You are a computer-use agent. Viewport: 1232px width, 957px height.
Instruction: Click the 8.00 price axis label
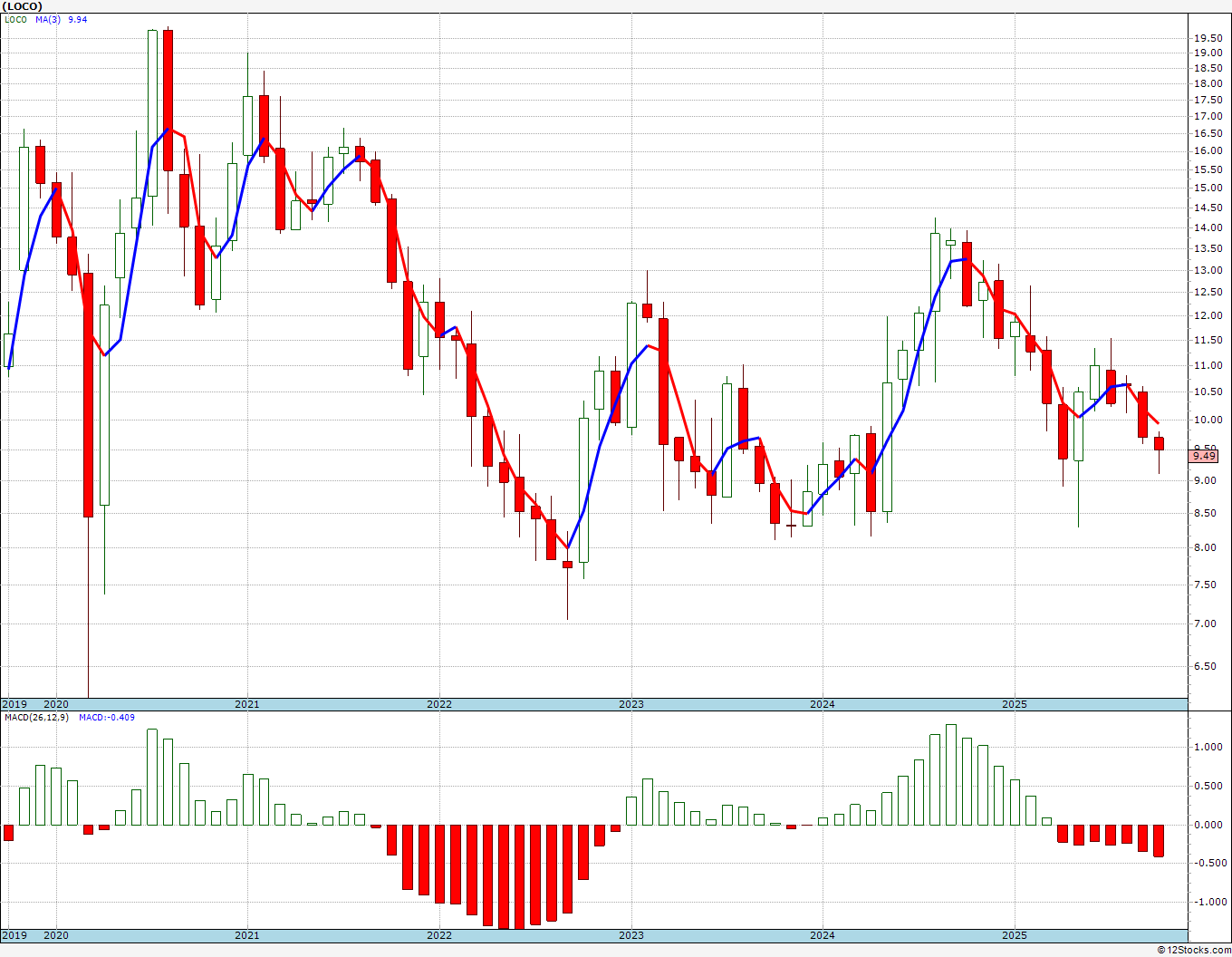(x=1204, y=547)
